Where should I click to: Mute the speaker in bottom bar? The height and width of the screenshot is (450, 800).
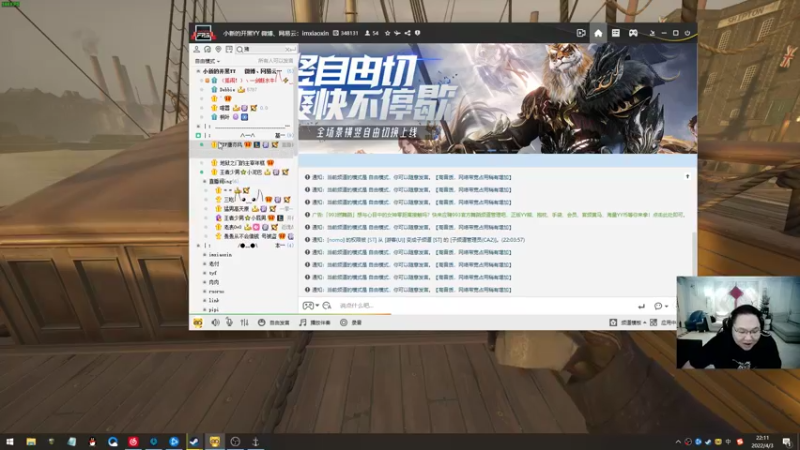pos(216,322)
